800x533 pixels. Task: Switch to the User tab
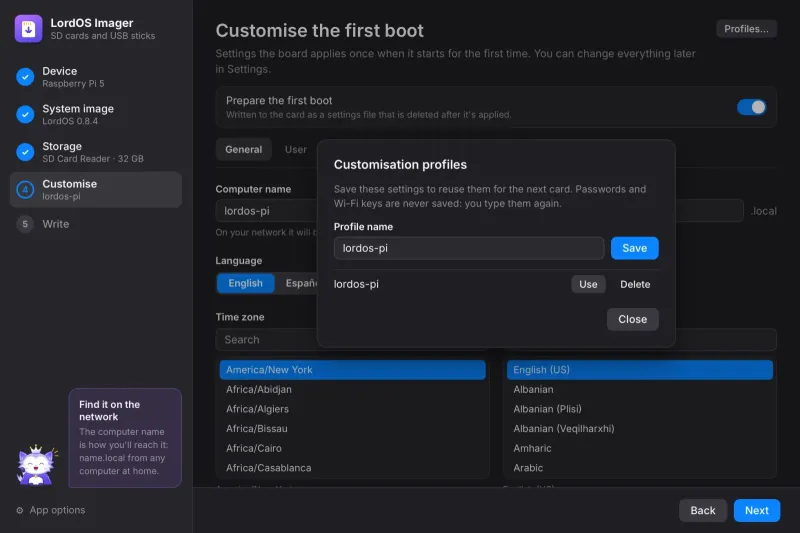click(295, 149)
